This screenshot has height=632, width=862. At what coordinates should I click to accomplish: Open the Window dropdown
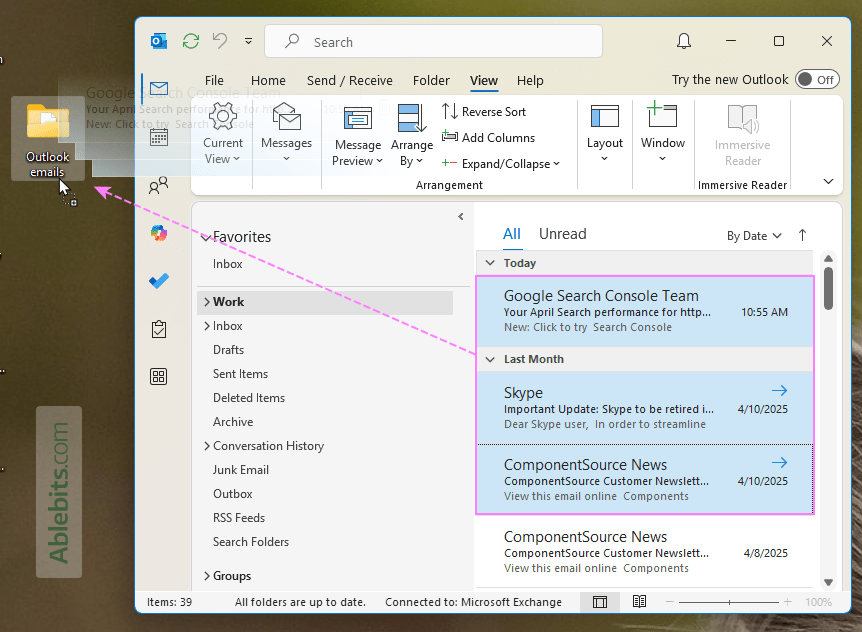click(x=662, y=132)
